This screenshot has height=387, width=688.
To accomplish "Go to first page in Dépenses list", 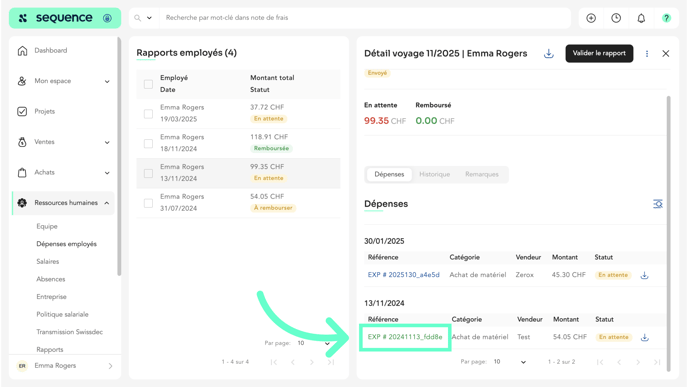I will click(x=600, y=362).
